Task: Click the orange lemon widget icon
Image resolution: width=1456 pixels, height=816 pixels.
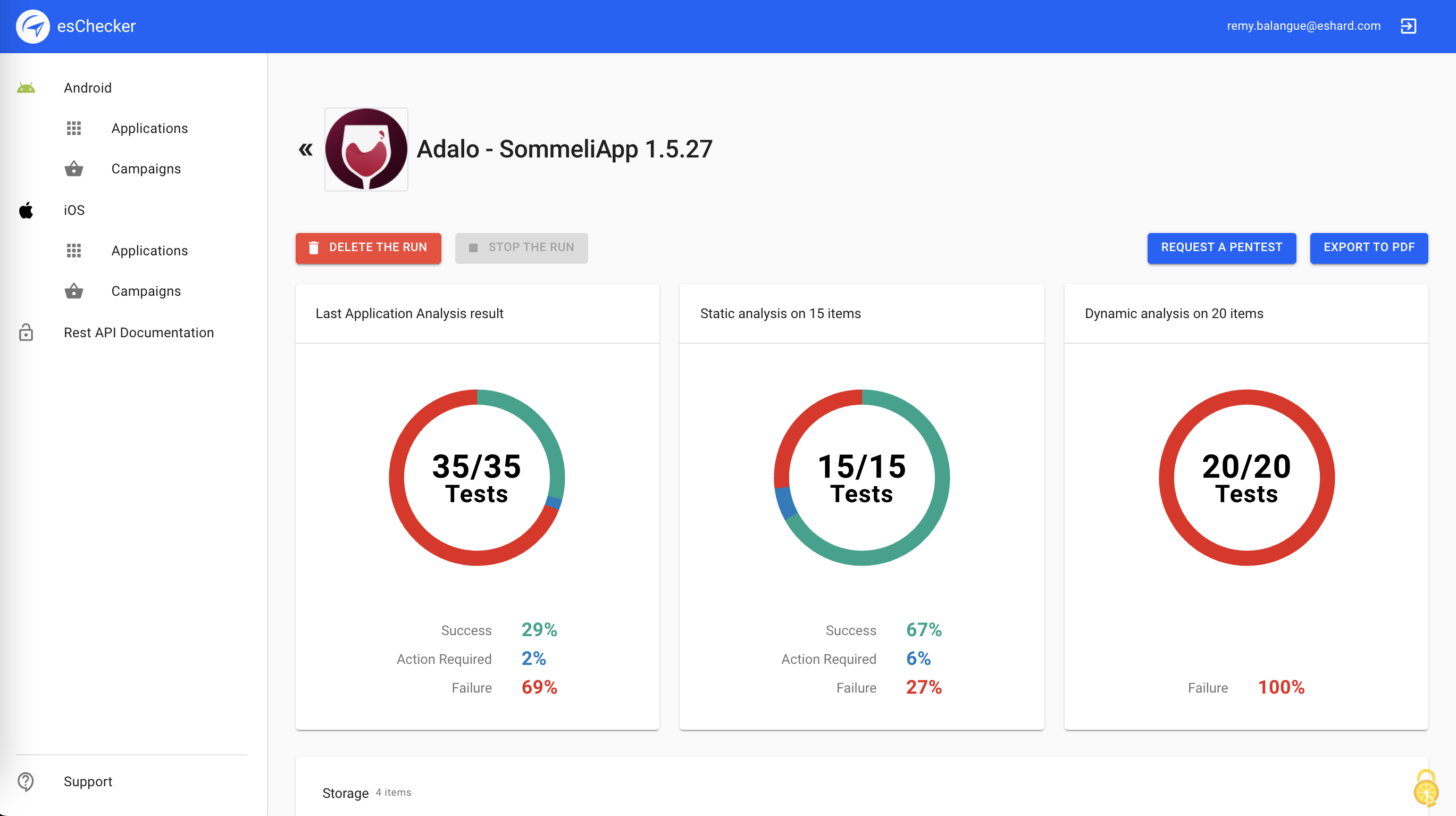Action: coord(1426,788)
